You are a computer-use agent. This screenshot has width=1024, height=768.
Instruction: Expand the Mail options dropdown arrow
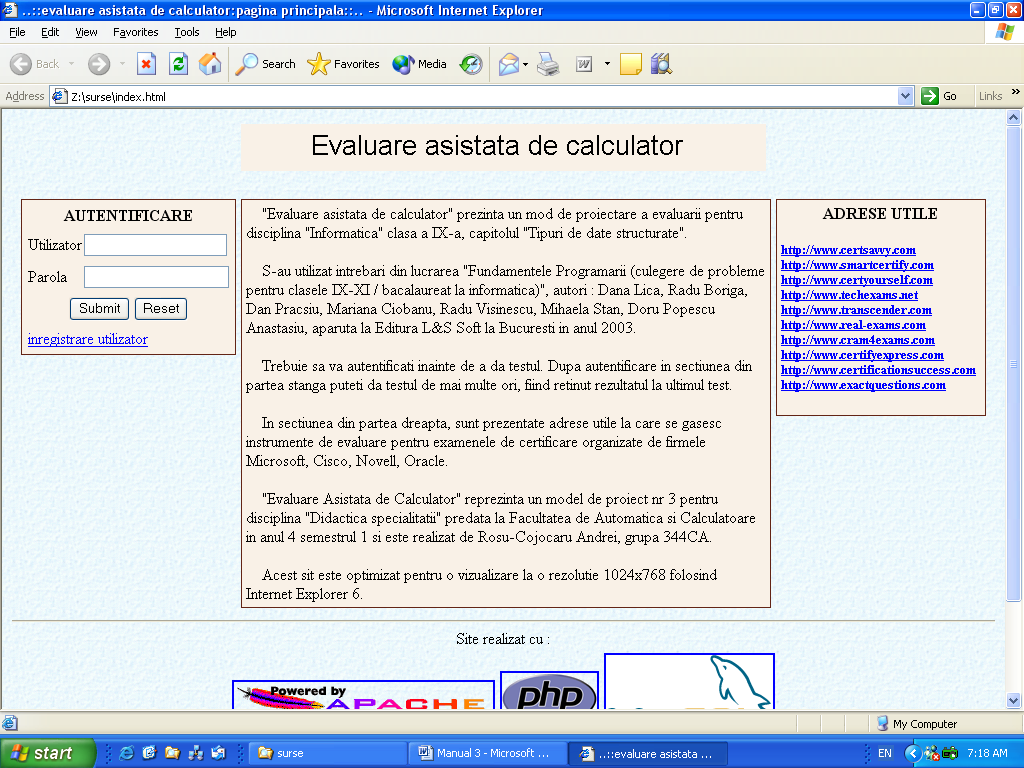[x=525, y=64]
